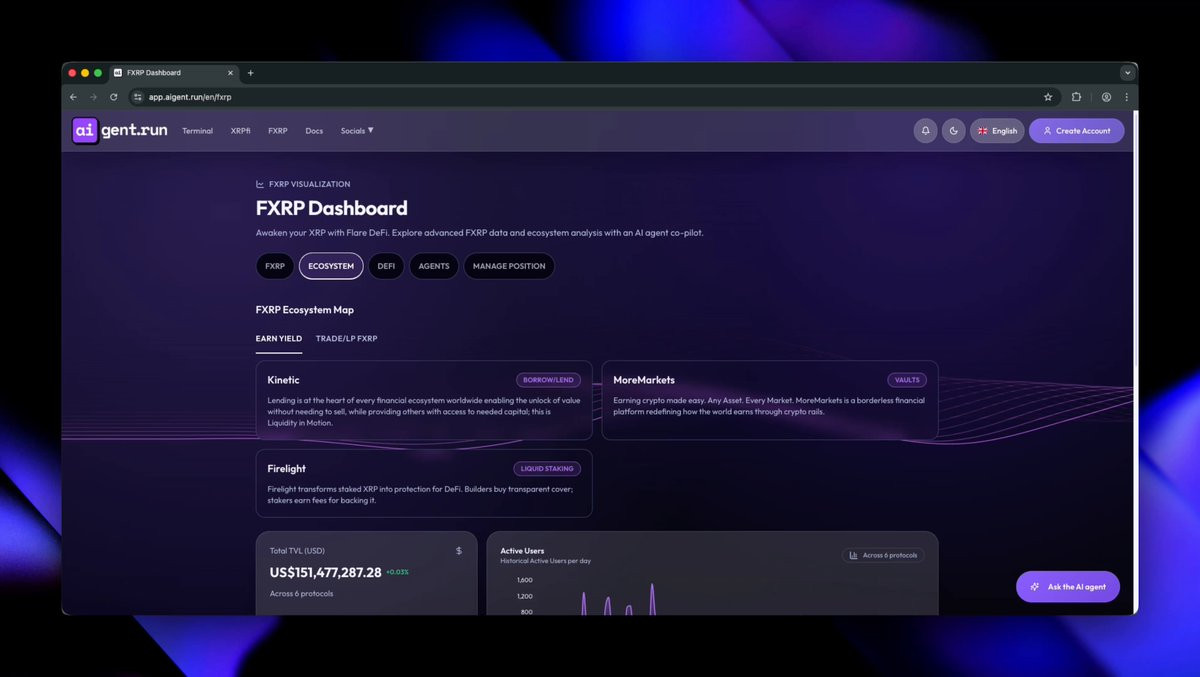Click the LIQUID STAKING tag on Firelight

[547, 468]
